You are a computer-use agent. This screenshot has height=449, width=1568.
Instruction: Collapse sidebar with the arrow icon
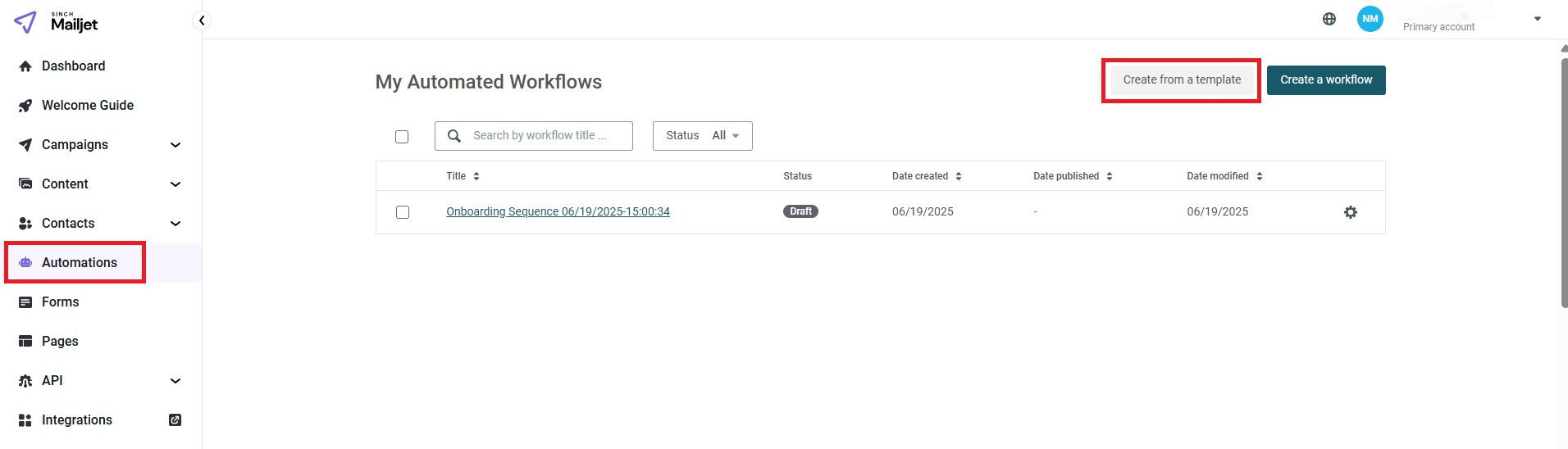(202, 20)
